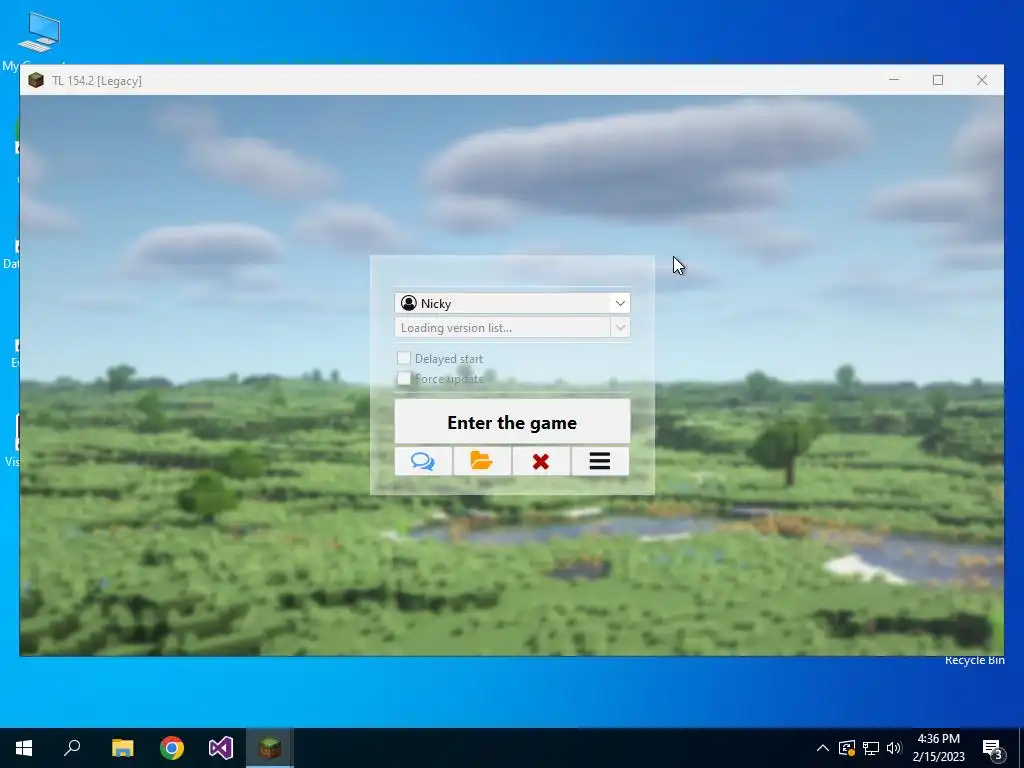Open taskbar search magnifier
Screen dimensions: 1024x768
(72, 748)
